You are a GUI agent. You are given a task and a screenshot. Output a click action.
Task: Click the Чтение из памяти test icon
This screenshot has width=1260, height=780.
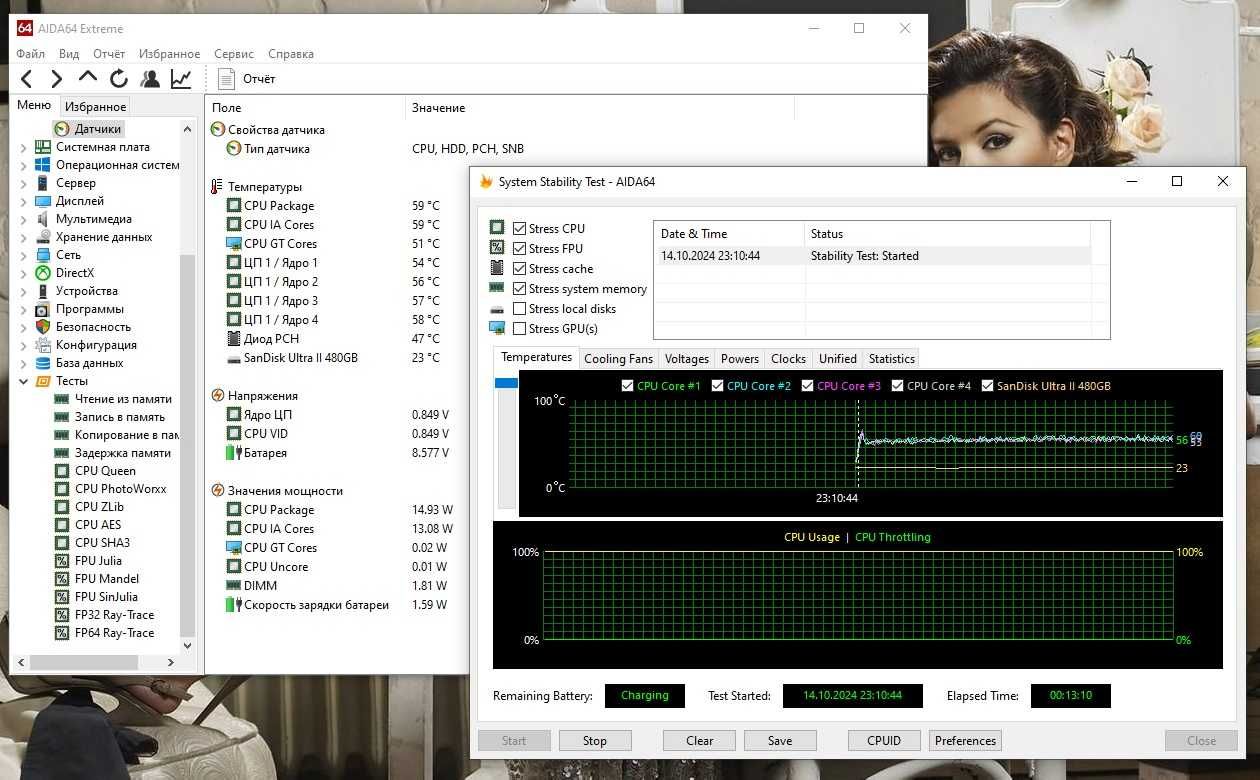click(x=62, y=399)
